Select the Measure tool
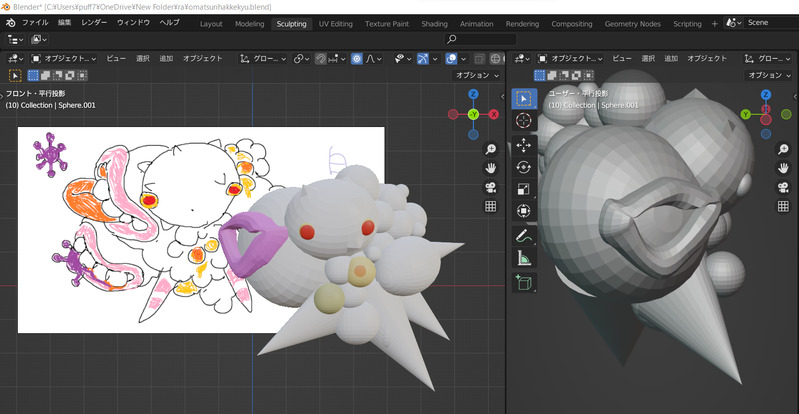 [523, 259]
